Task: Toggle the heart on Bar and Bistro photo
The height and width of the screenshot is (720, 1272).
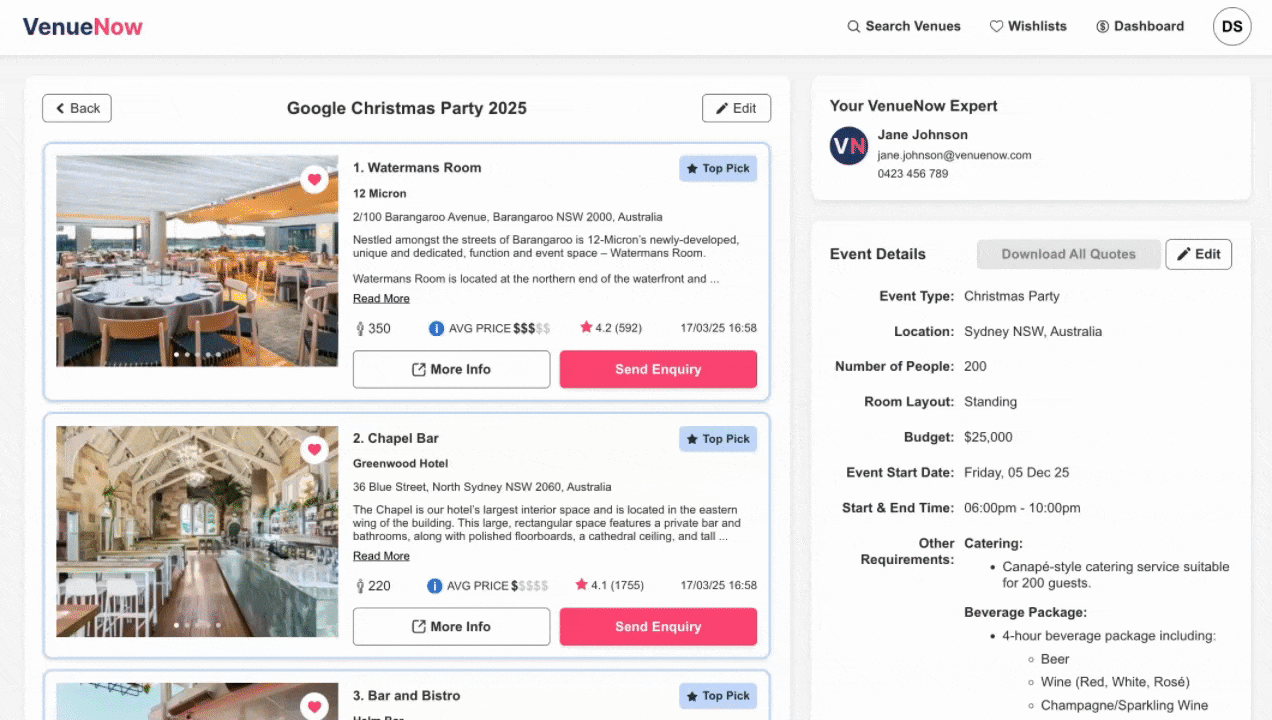Action: (314, 706)
